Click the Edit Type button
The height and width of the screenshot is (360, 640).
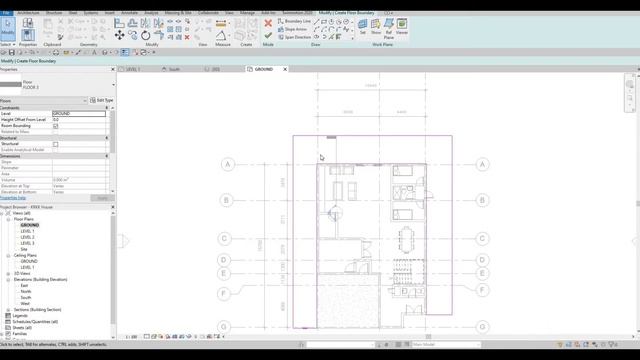coord(102,100)
